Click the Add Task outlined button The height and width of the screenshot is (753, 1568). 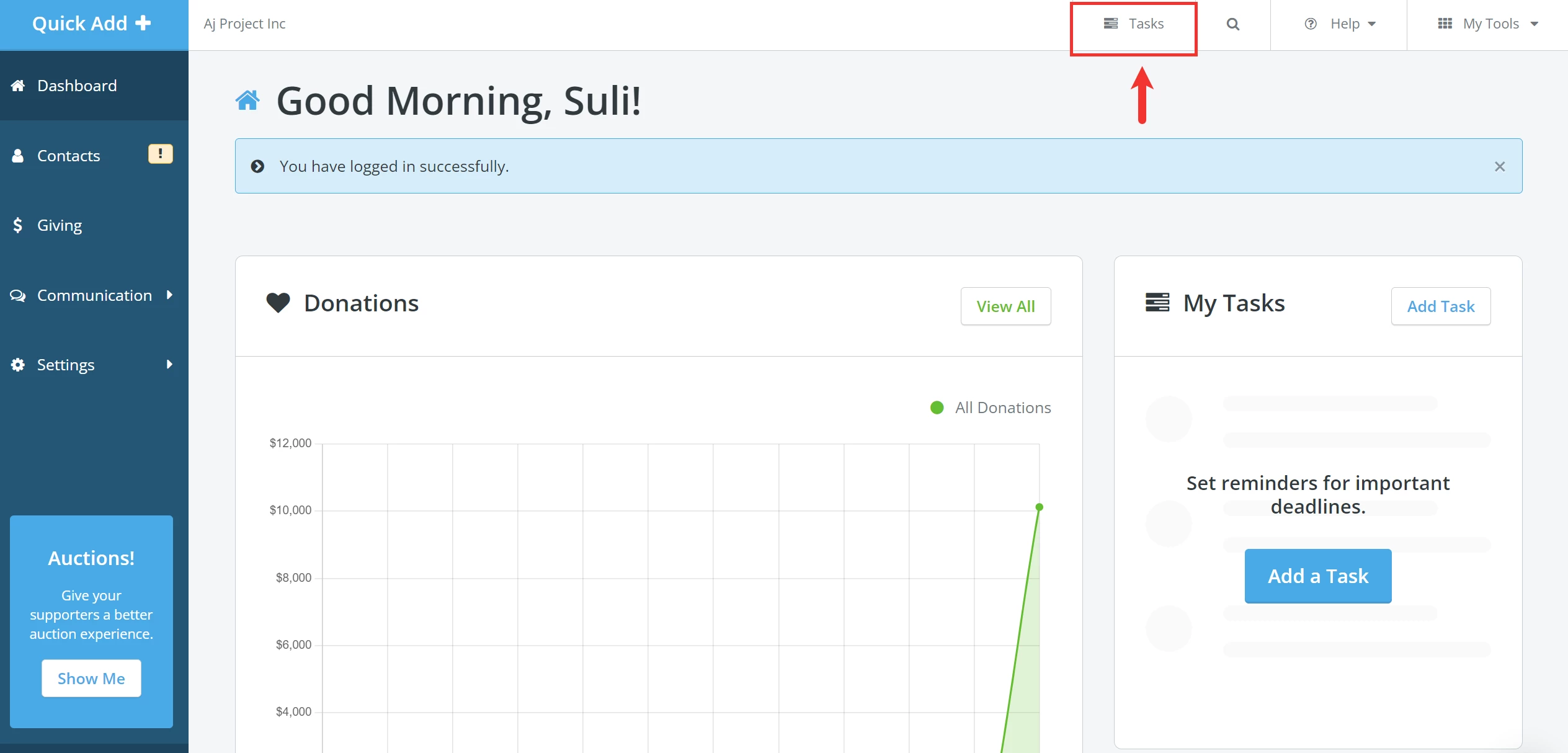point(1440,306)
